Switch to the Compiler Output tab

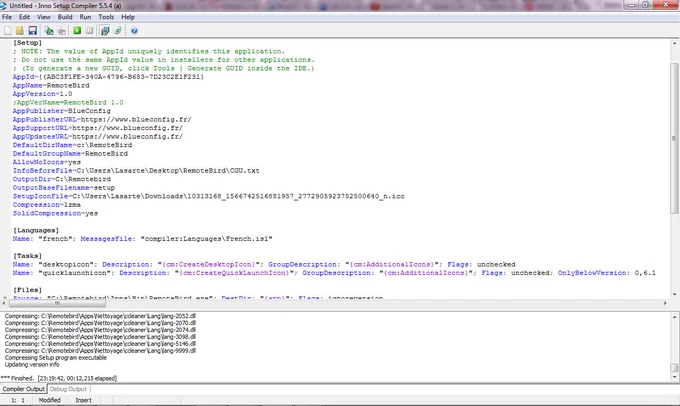pyautogui.click(x=23, y=389)
